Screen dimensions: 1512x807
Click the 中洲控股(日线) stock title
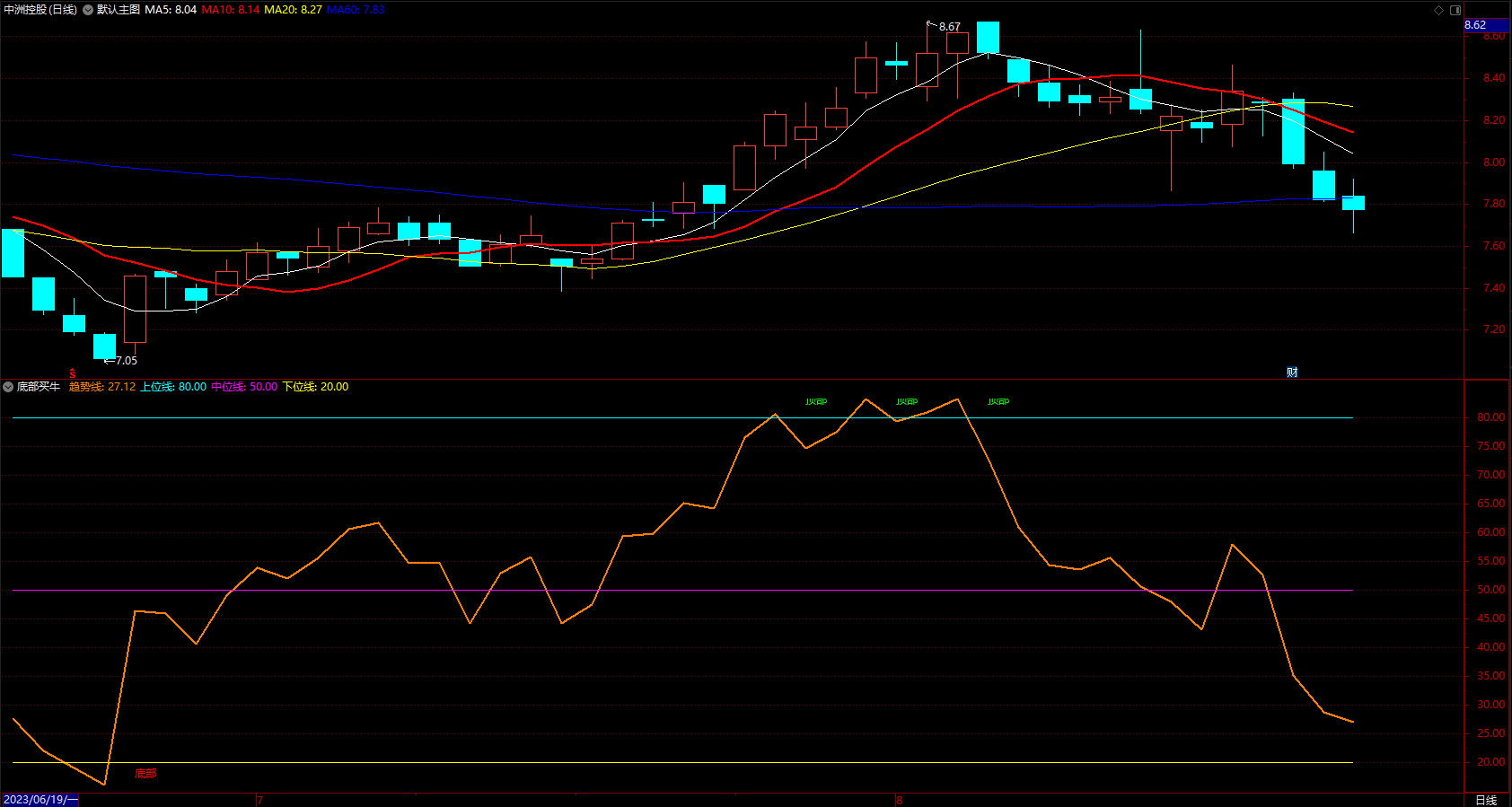[x=40, y=10]
